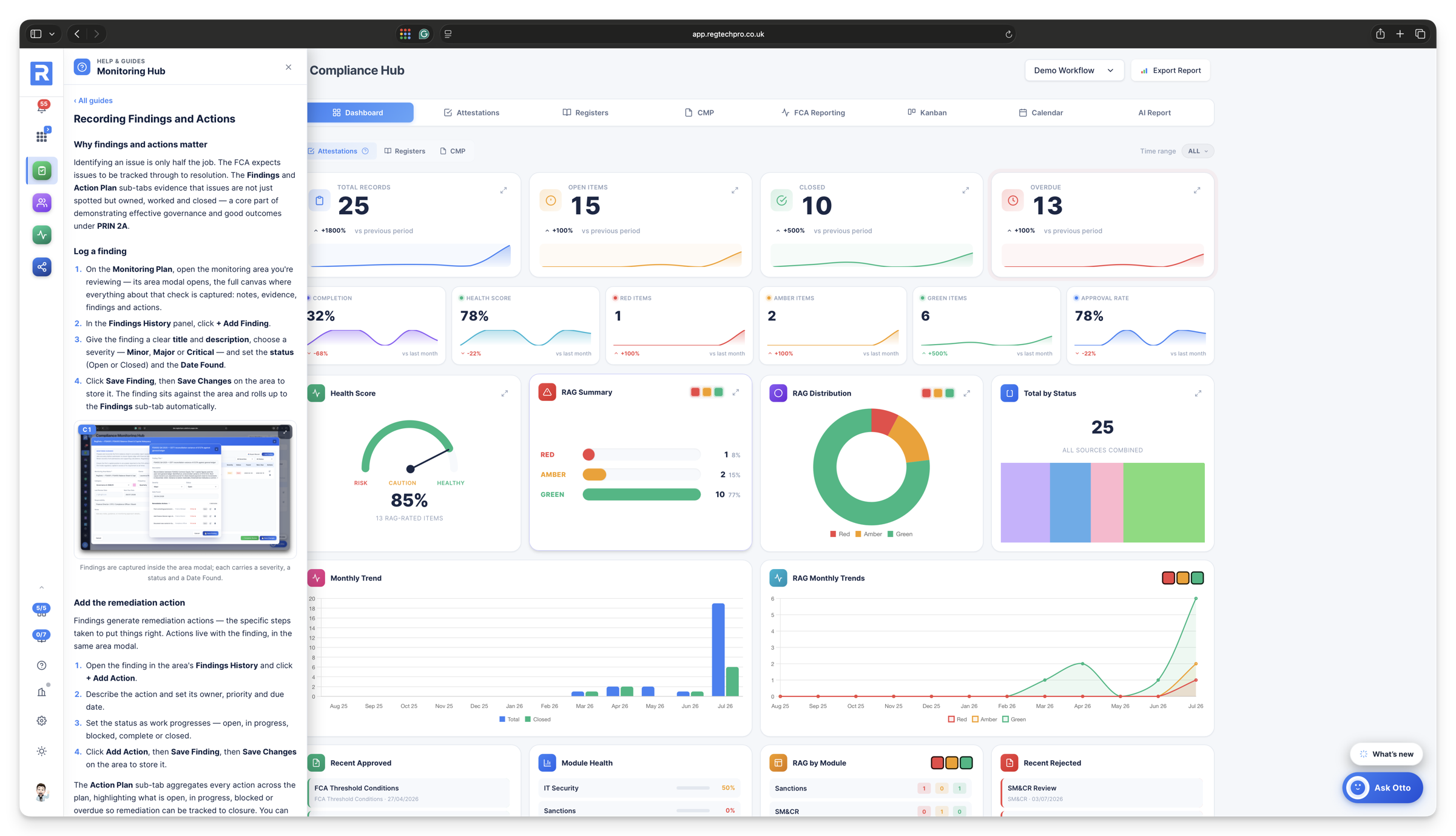The width and height of the screenshot is (1456, 836).
Task: Open the Demo Workflow dropdown
Action: 1074,70
